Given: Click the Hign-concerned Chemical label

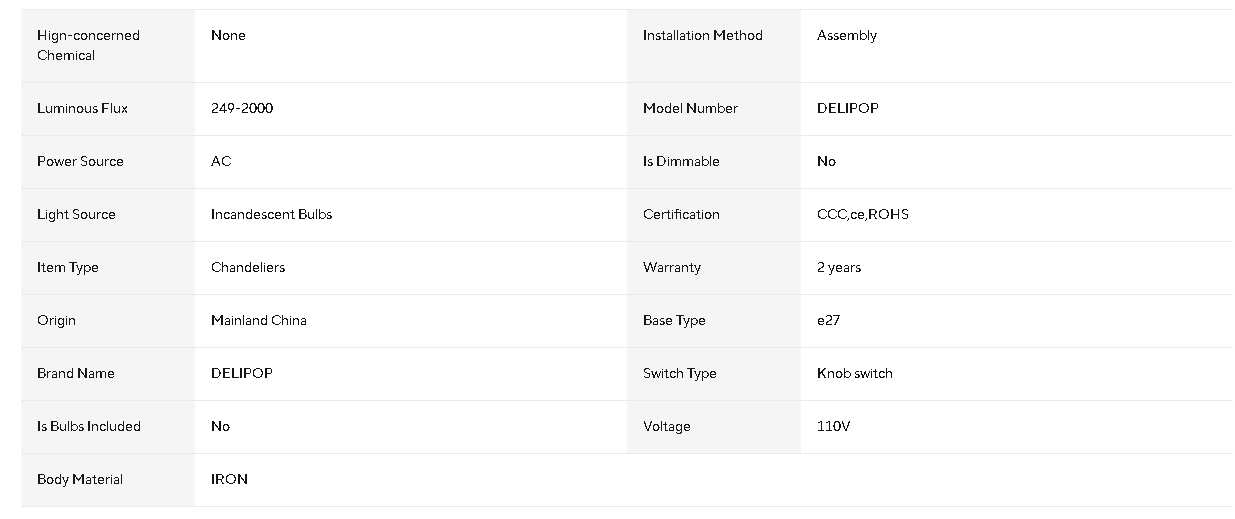Looking at the screenshot, I should click(88, 45).
